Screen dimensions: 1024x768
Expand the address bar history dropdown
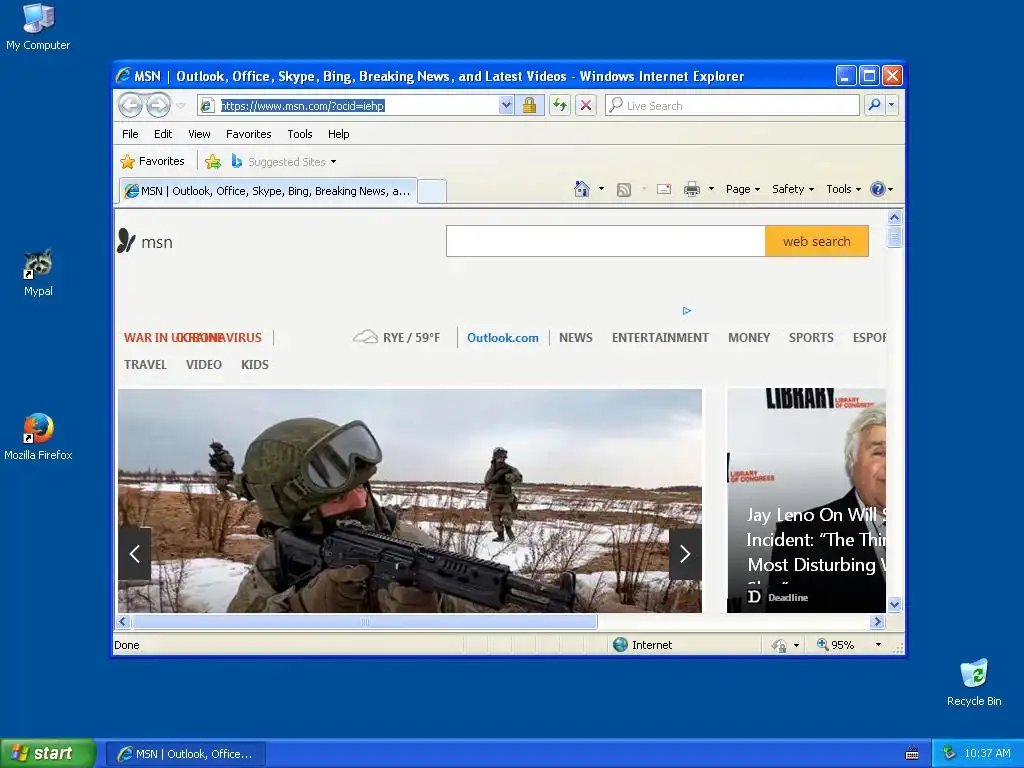tap(506, 105)
